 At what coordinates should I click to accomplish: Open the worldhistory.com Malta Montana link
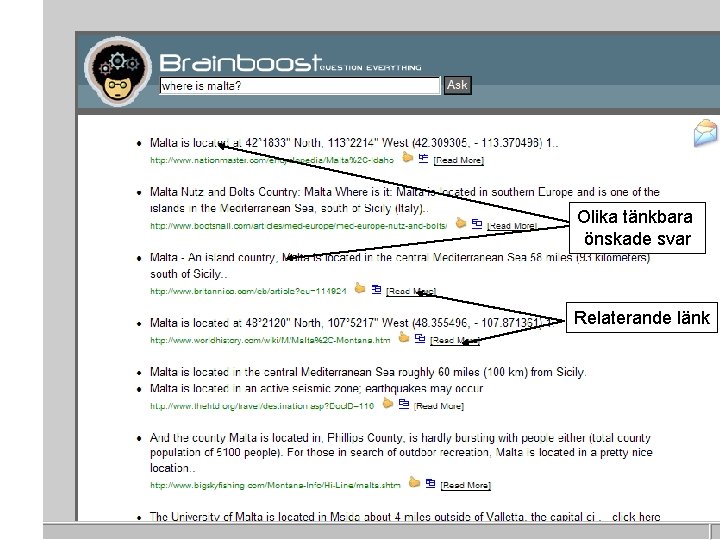[270, 340]
